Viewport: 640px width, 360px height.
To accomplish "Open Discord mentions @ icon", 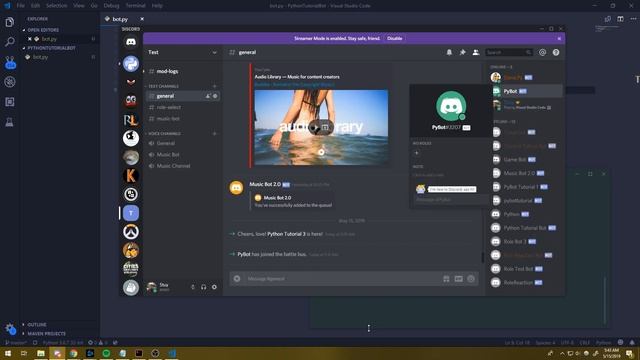I will coord(542,52).
